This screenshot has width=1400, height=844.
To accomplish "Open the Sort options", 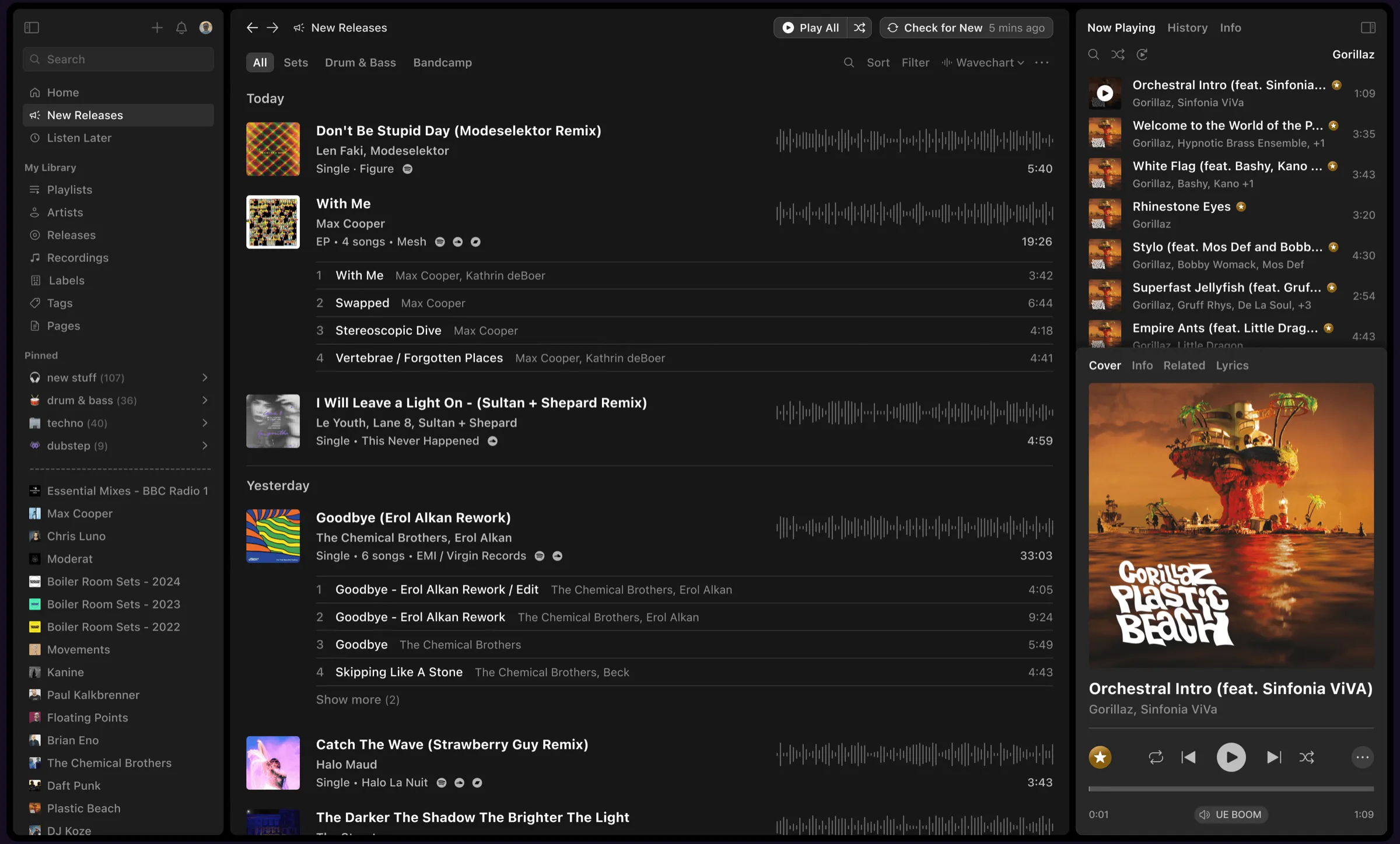I will tap(878, 62).
